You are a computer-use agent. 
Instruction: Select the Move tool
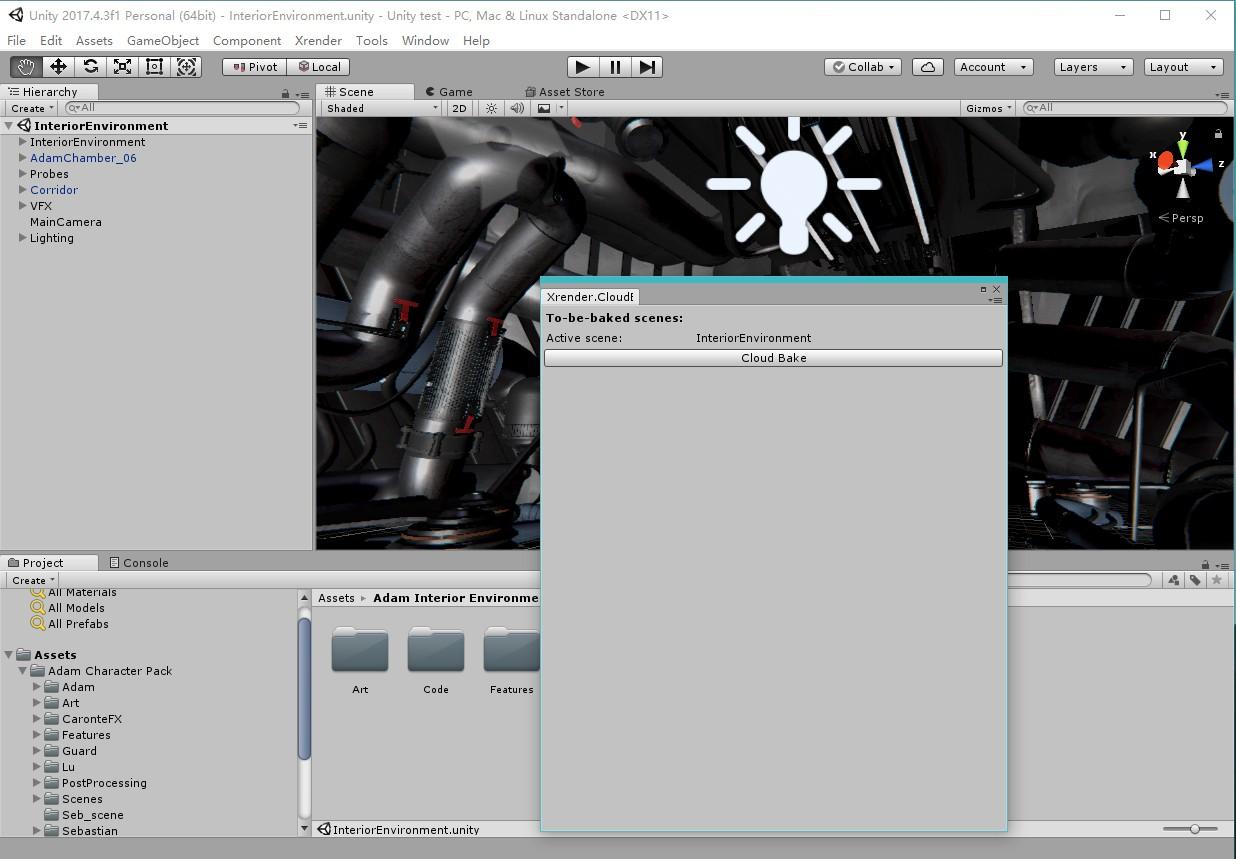(57, 66)
